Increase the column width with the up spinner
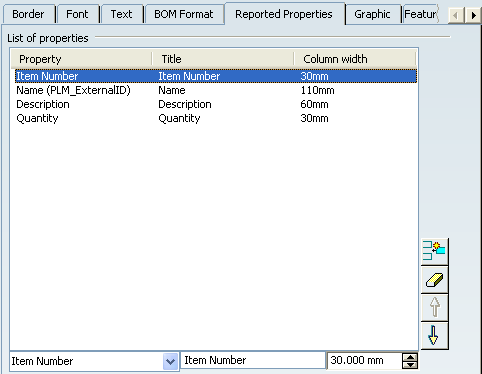Screen dimensions: 482x374 click(x=410, y=357)
